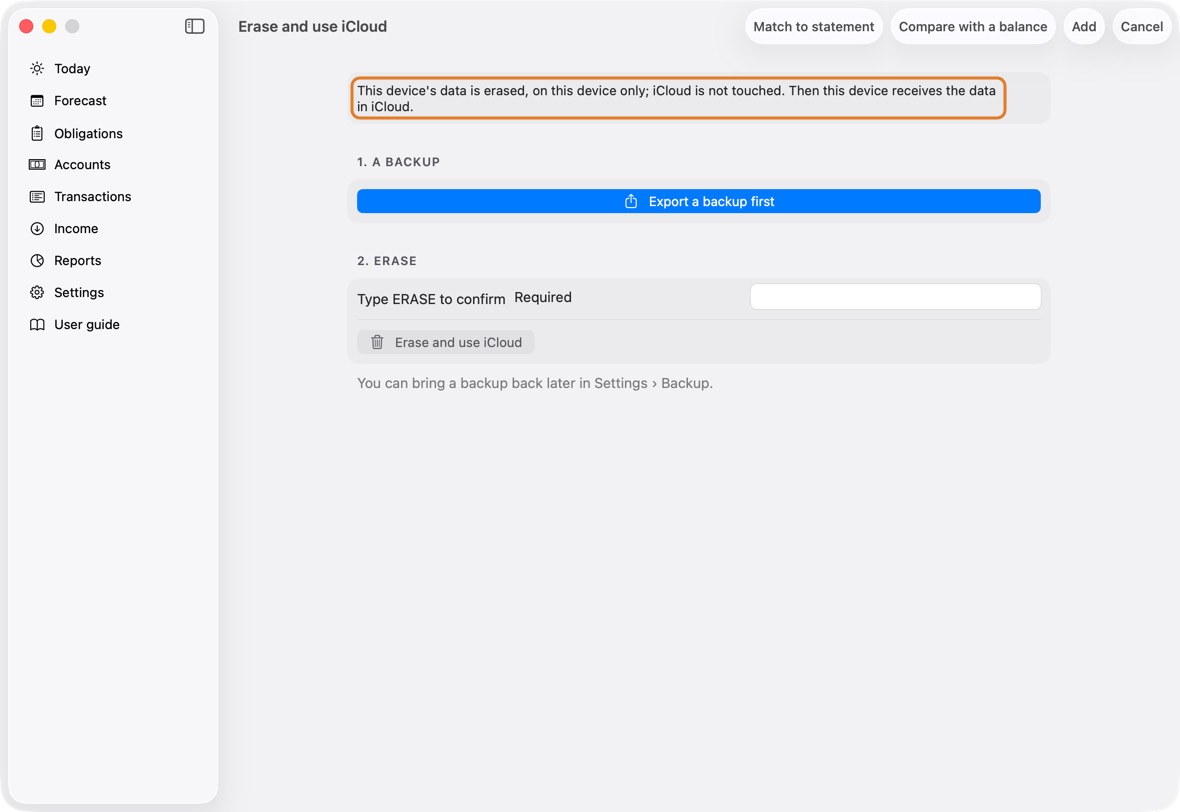
Task: Choose Compare with a balance
Action: [x=972, y=26]
